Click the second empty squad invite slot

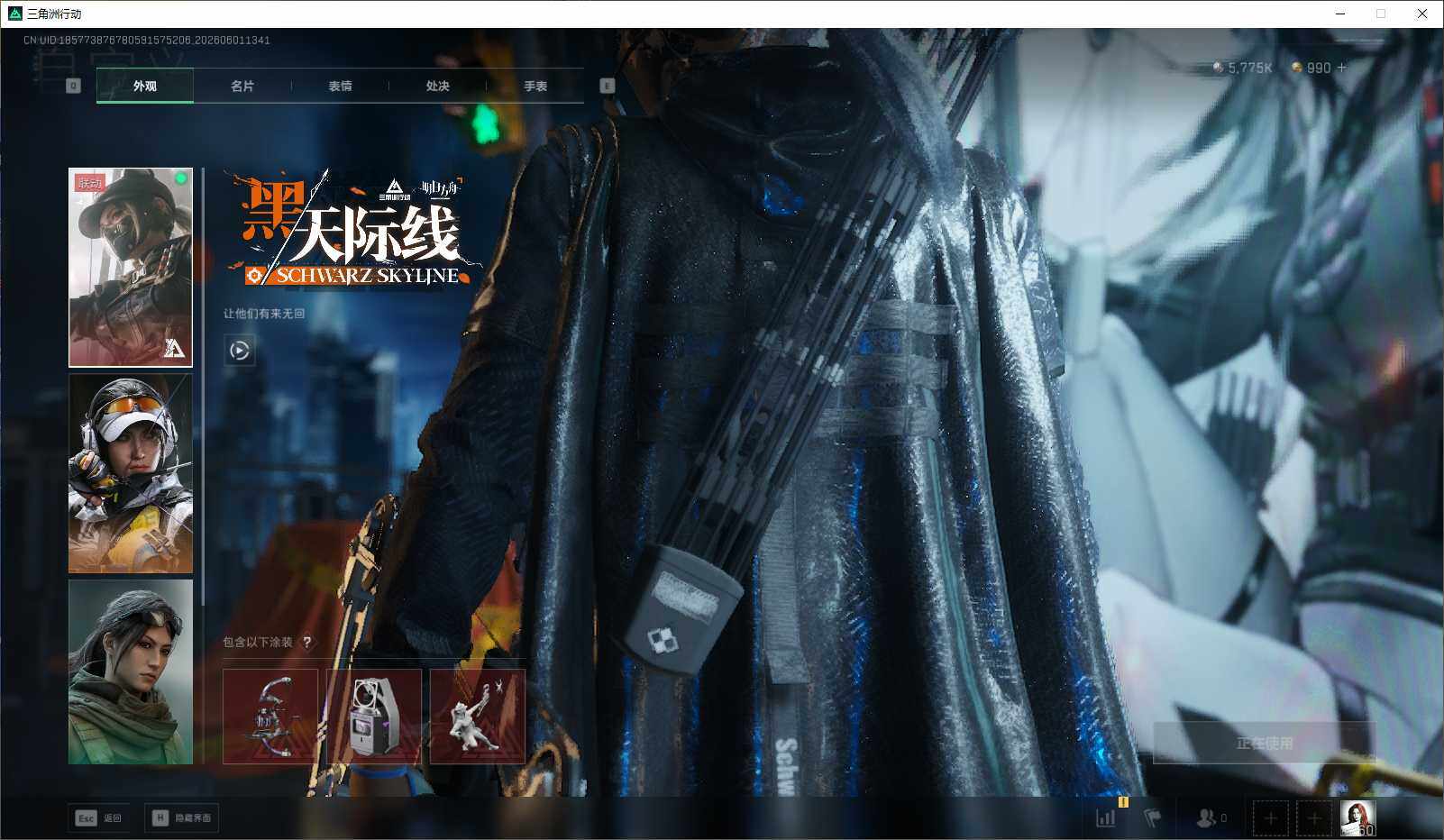[1314, 817]
